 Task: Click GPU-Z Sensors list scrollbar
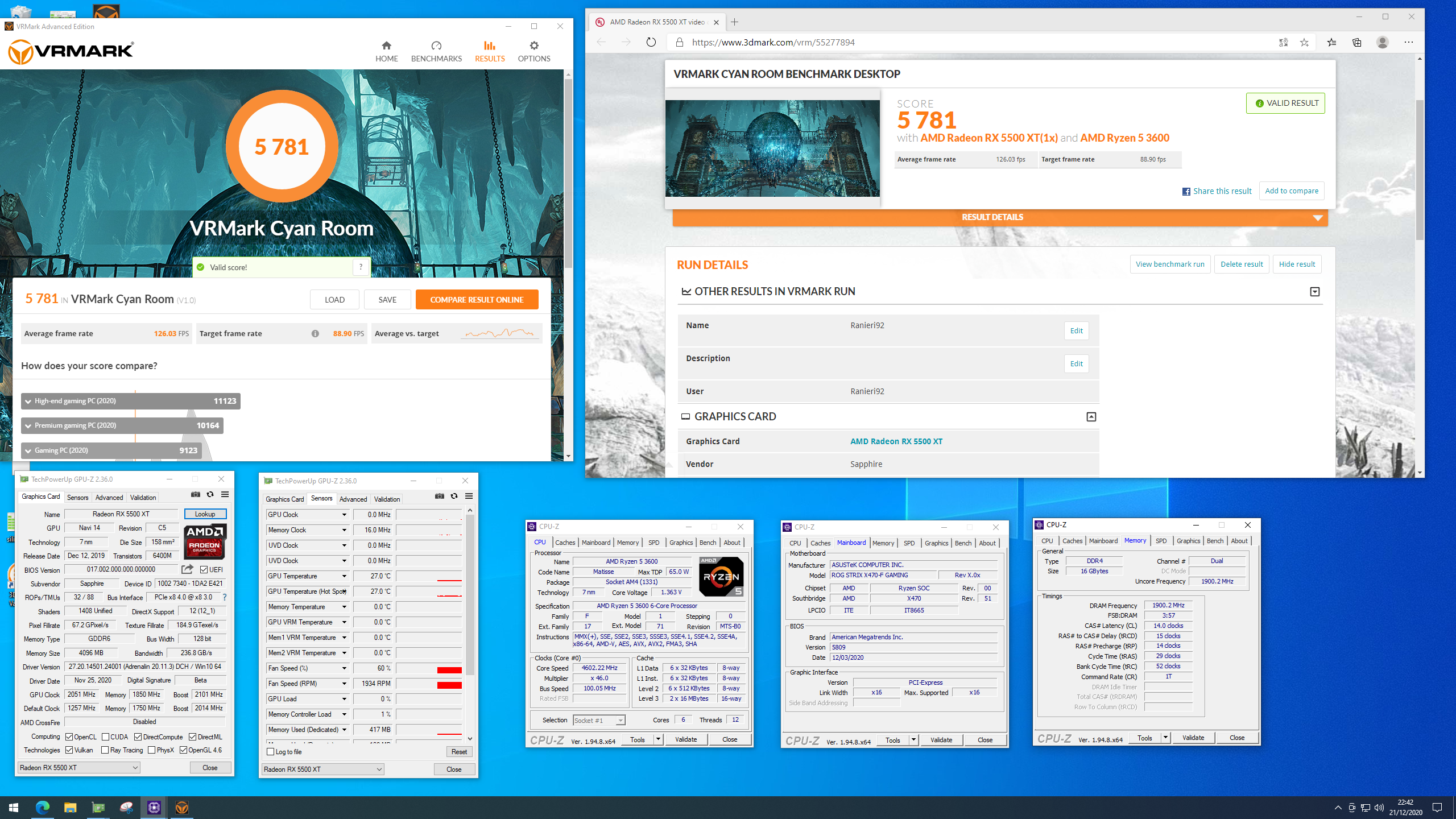470,595
